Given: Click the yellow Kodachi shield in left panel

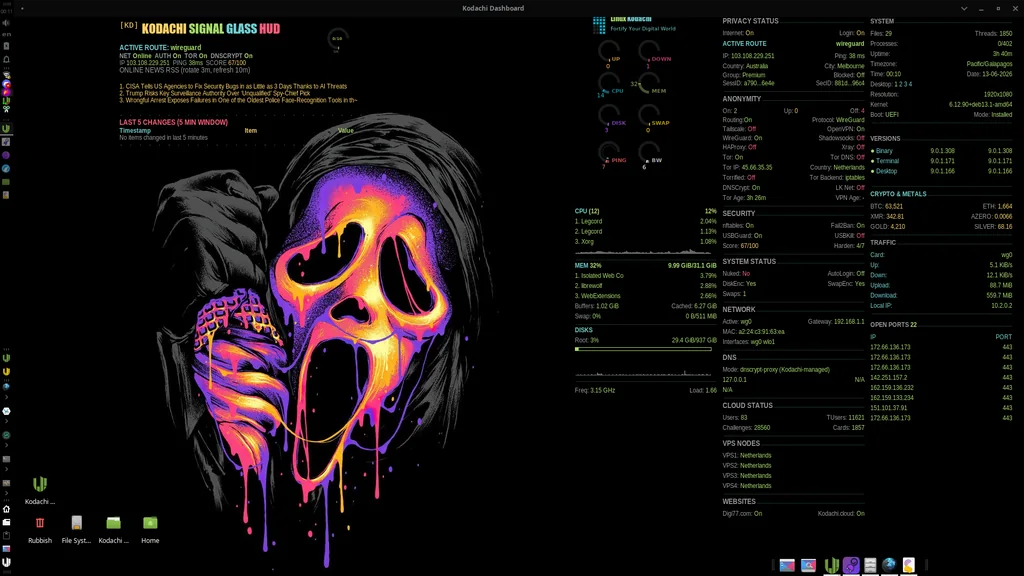Looking at the screenshot, I should (x=6, y=372).
